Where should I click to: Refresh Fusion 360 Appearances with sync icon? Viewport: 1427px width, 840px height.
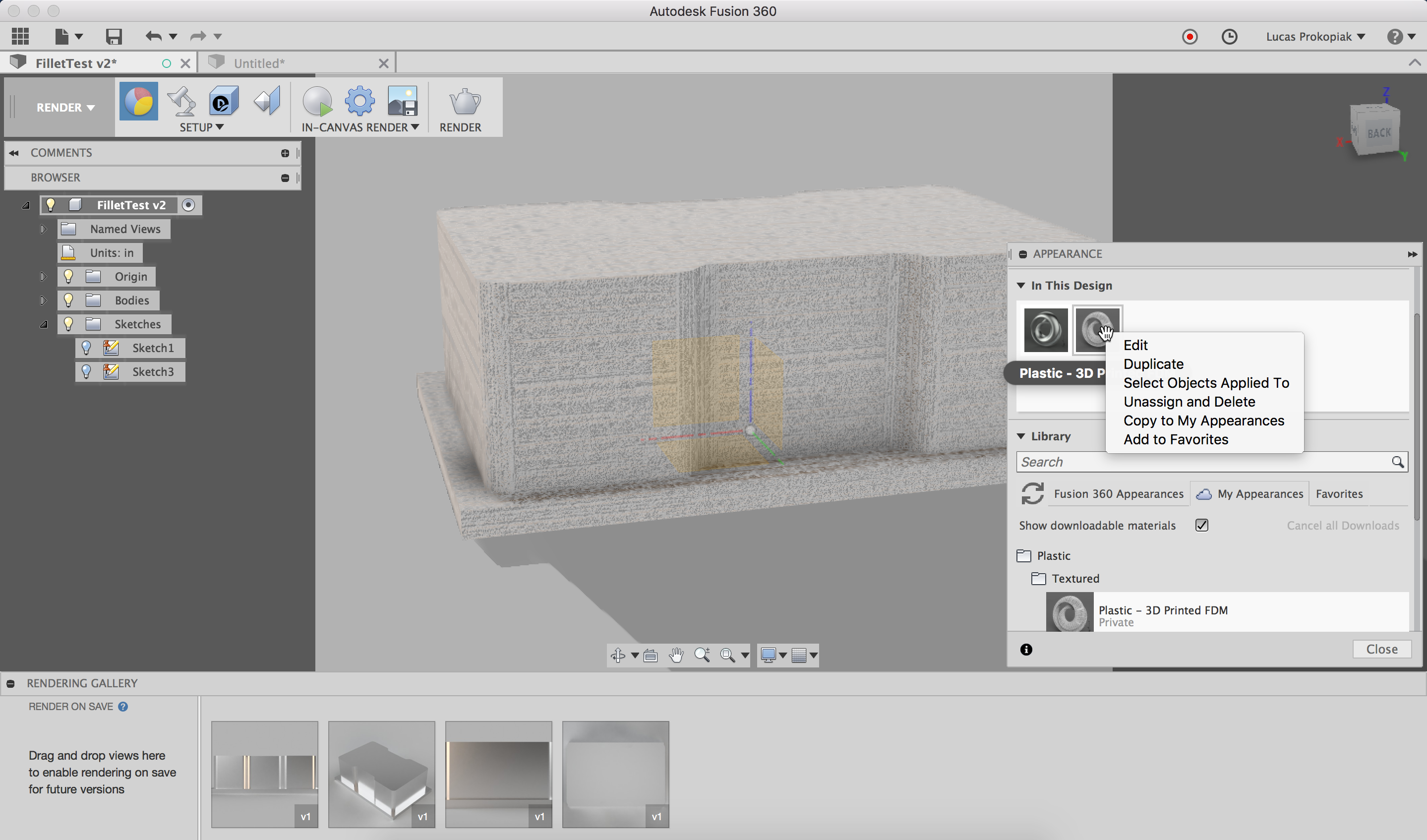[1032, 493]
